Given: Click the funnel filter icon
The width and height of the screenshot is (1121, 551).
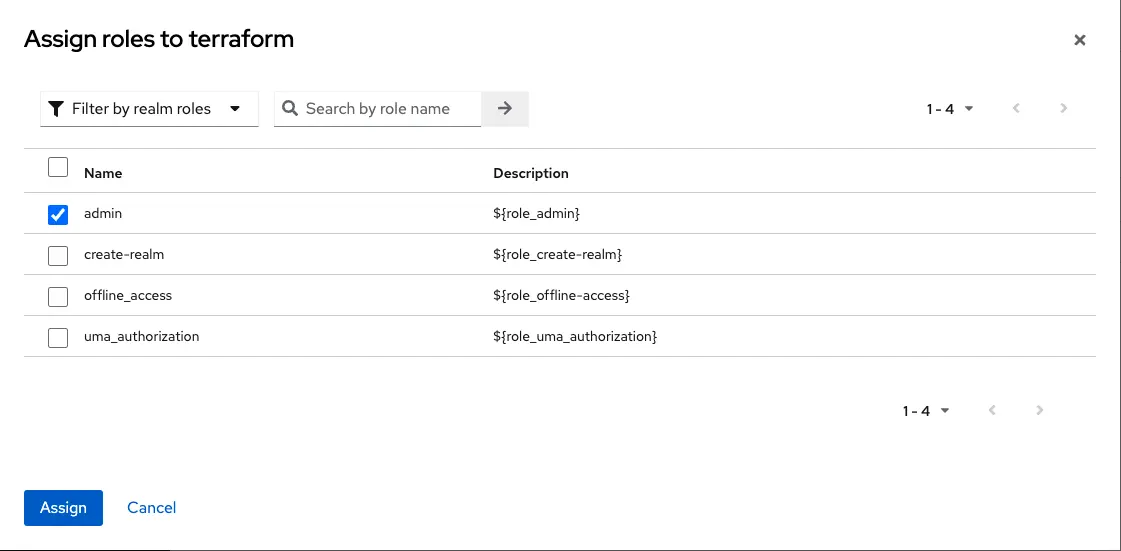Looking at the screenshot, I should [56, 109].
